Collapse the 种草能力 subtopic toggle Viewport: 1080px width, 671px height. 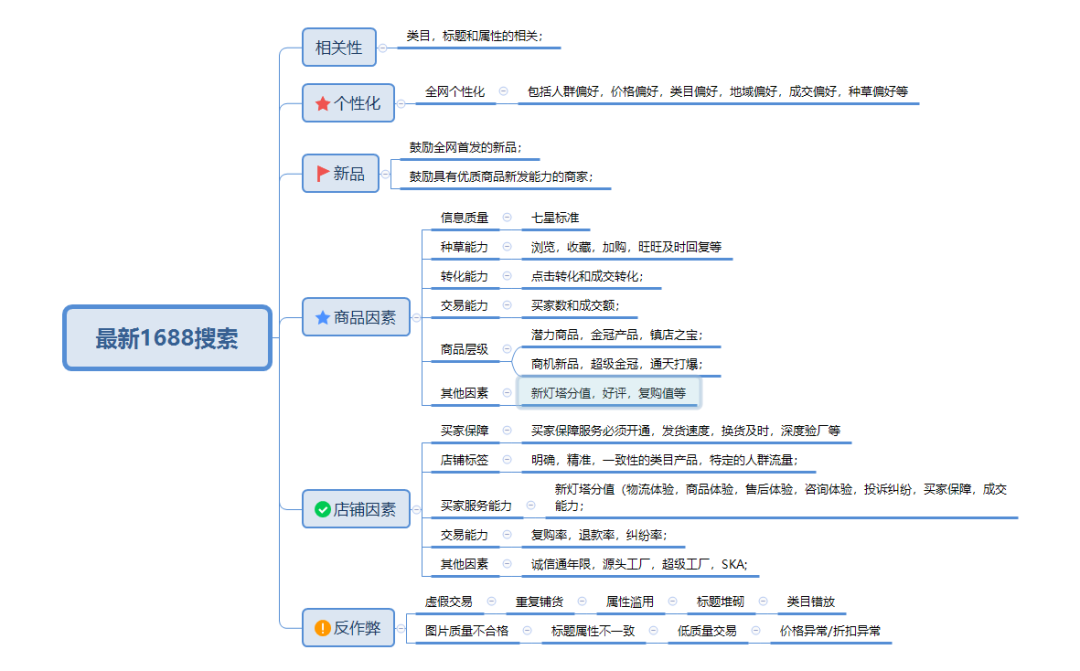click(x=507, y=247)
